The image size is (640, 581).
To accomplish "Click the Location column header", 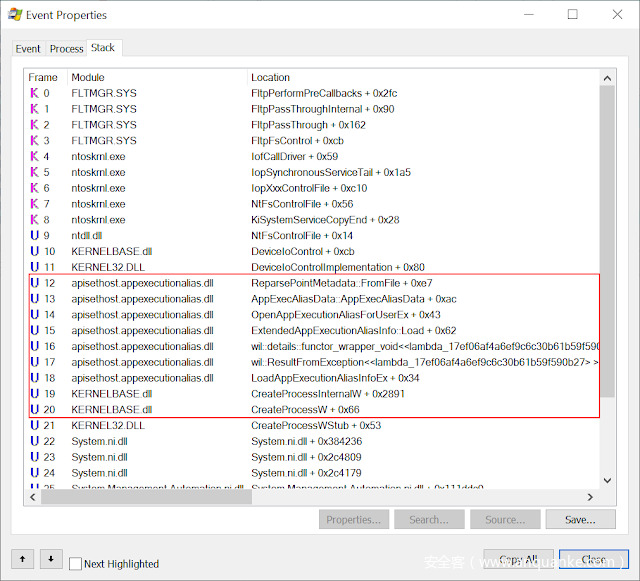I will click(423, 77).
